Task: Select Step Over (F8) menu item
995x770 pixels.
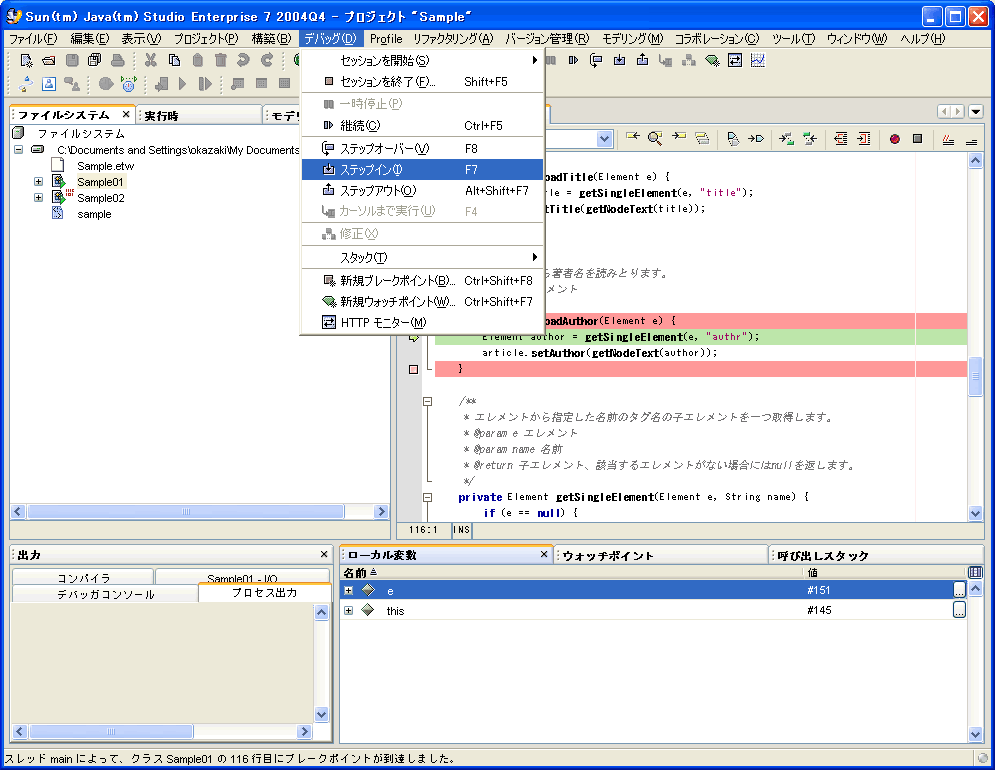Action: point(422,149)
